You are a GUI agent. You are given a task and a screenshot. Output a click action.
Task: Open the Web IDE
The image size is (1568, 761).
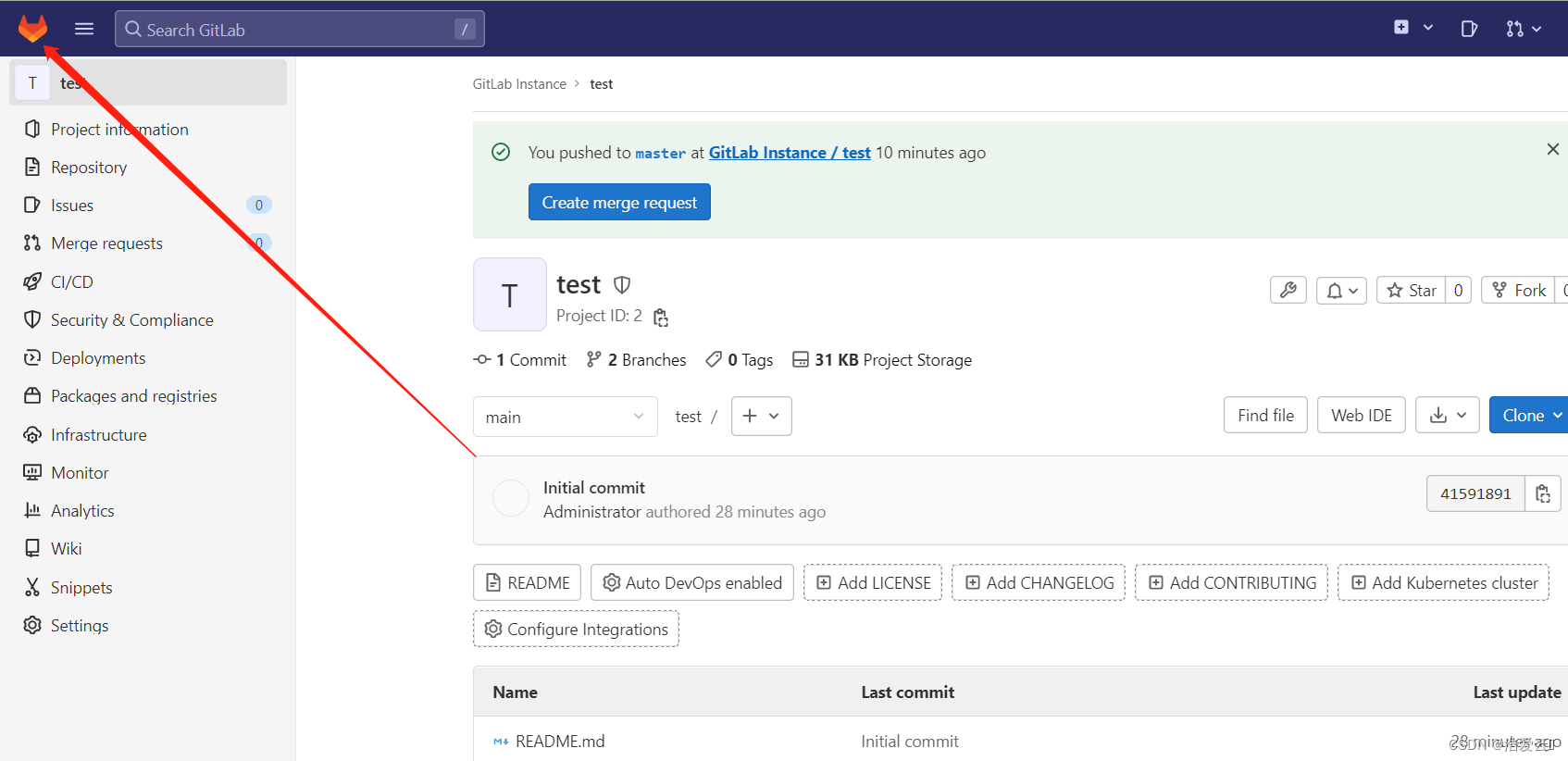coord(1362,415)
